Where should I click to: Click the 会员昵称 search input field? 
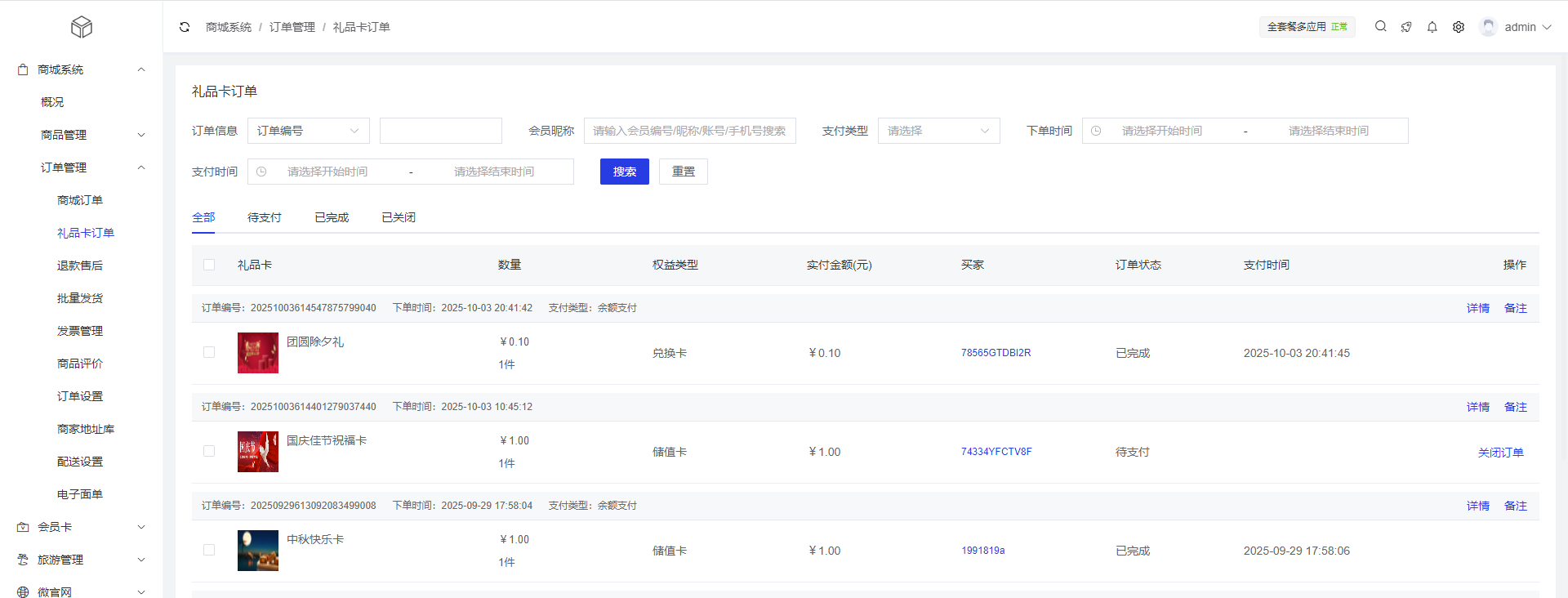[689, 131]
